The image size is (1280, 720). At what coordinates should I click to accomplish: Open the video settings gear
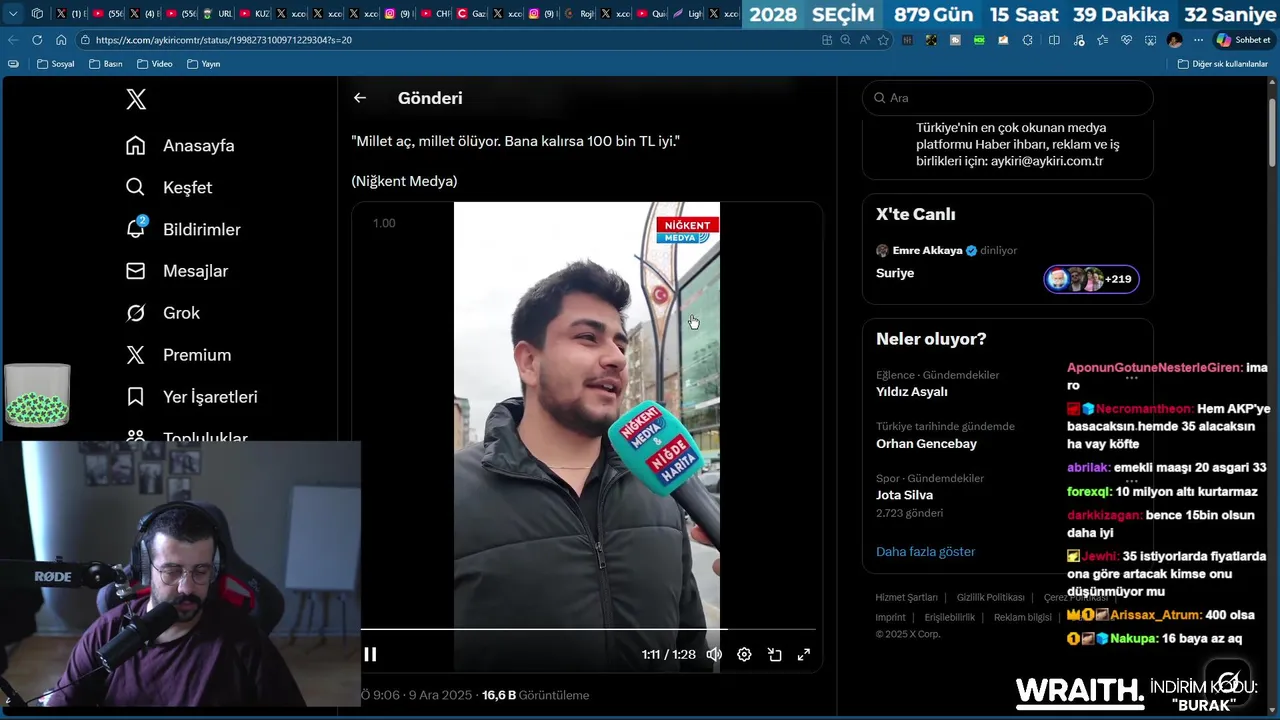coord(744,654)
